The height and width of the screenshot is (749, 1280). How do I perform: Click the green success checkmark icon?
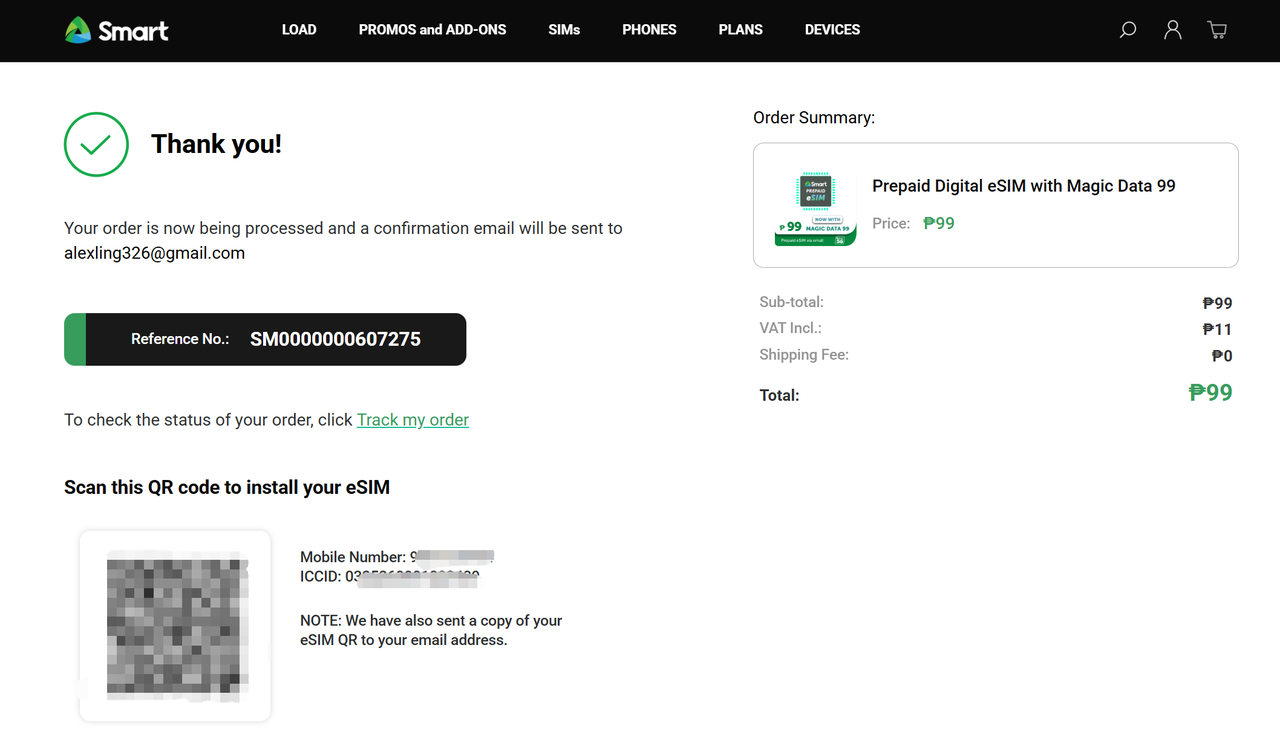(x=96, y=145)
